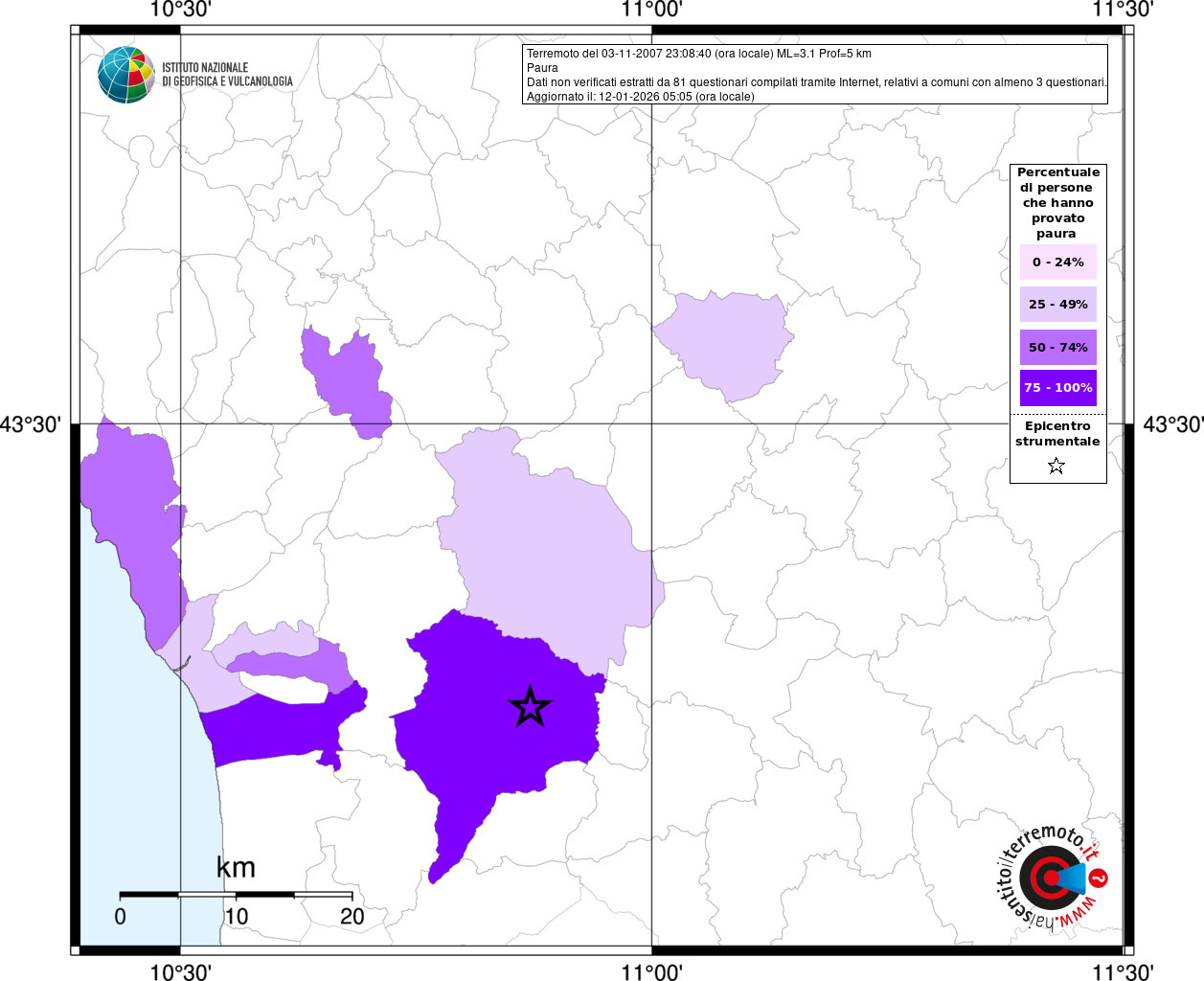Click the 'Paura' line in the header box
This screenshot has height=981, width=1204.
[x=542, y=68]
